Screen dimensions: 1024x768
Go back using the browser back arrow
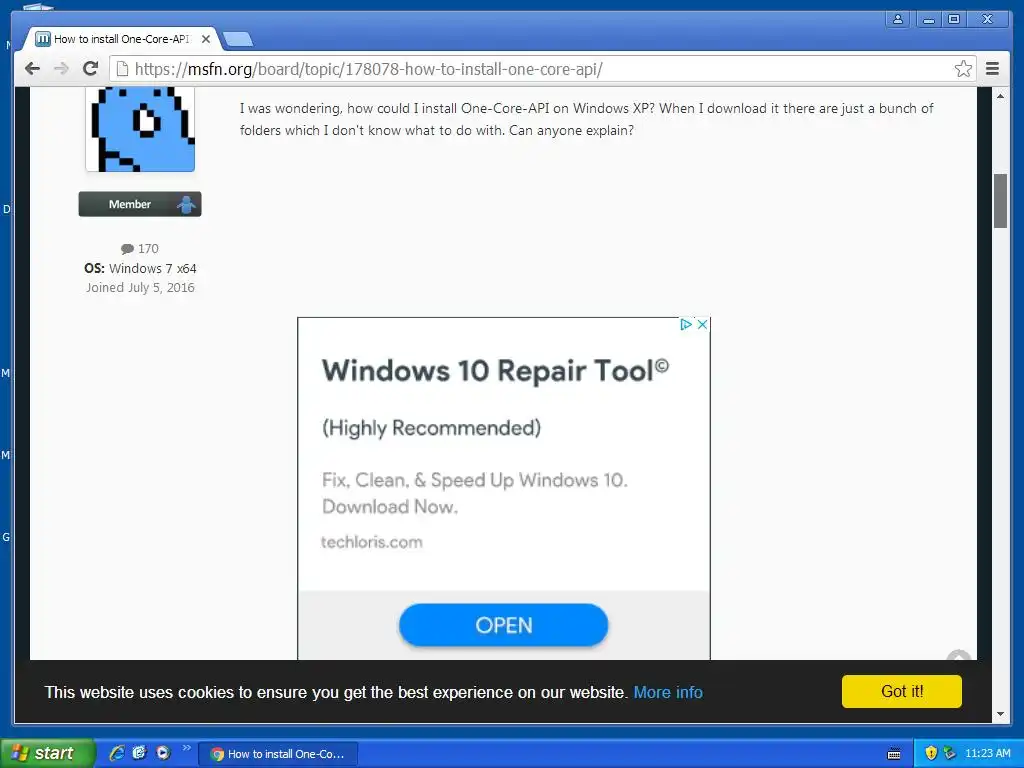pyautogui.click(x=32, y=69)
